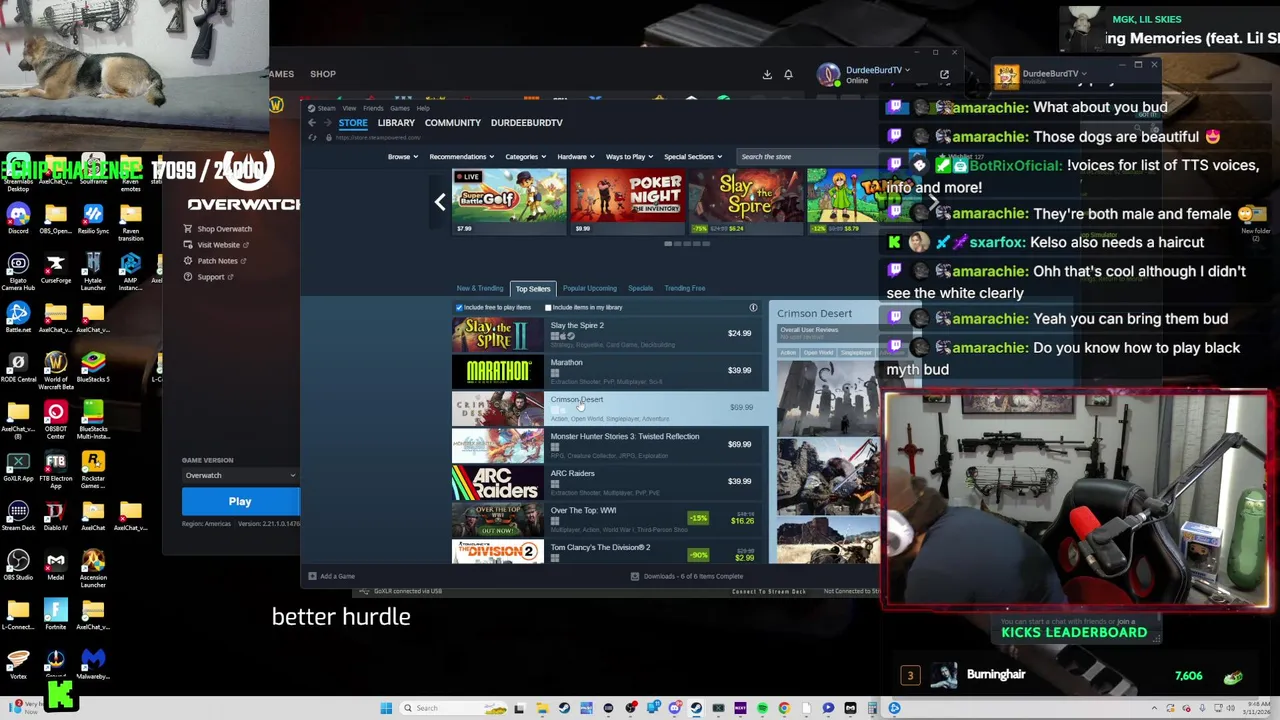Expand the Special Sections dropdown

692,156
